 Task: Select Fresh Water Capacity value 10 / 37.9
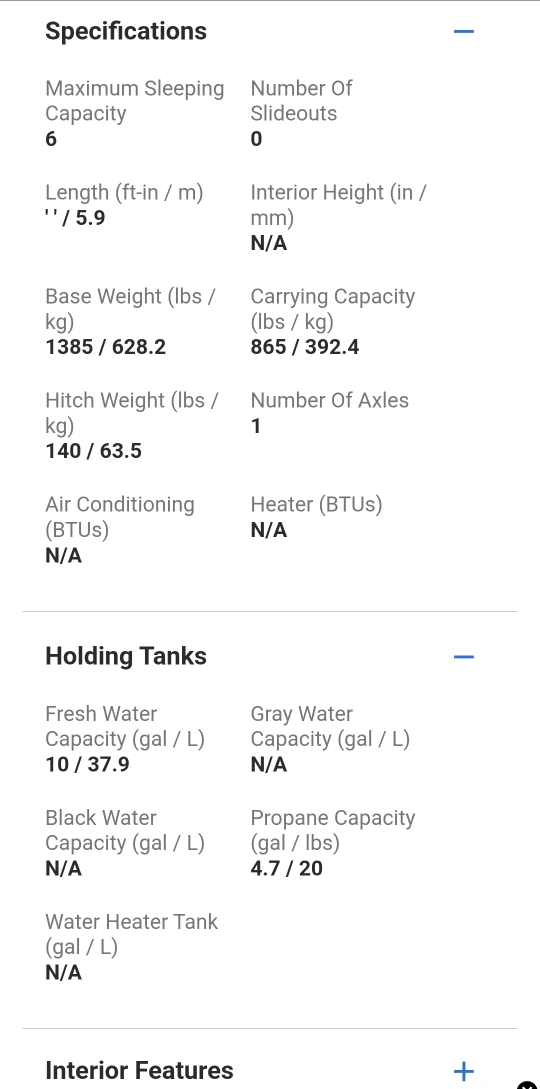[87, 764]
